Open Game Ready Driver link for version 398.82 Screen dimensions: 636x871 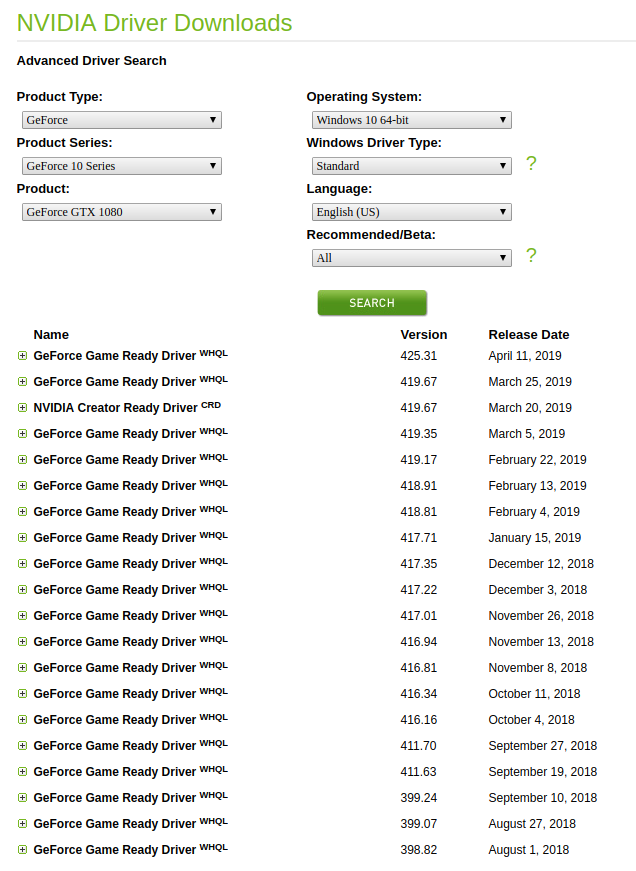[x=131, y=849]
